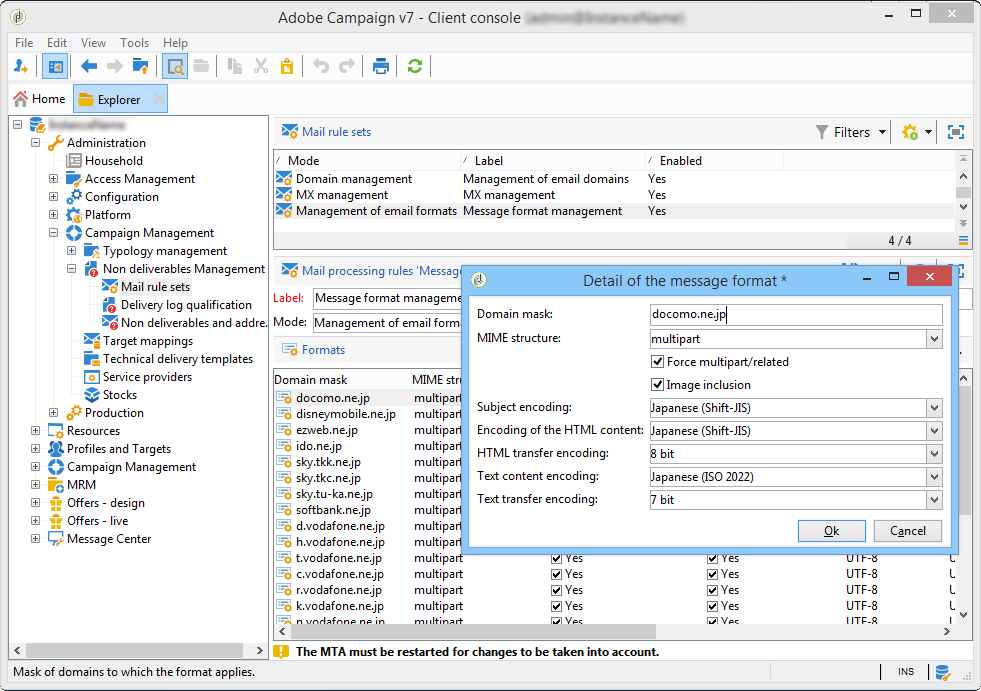Open the Filters button menu

(x=852, y=132)
